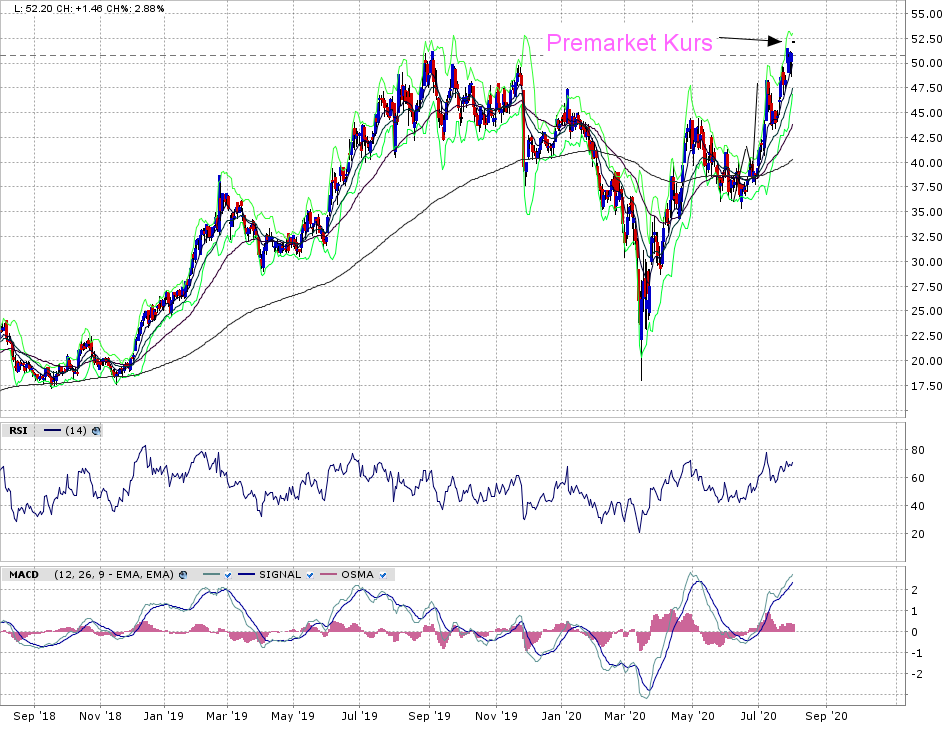Click the Premarket Kurs annotation text
Screen dimensions: 951x730
pyautogui.click(x=629, y=43)
